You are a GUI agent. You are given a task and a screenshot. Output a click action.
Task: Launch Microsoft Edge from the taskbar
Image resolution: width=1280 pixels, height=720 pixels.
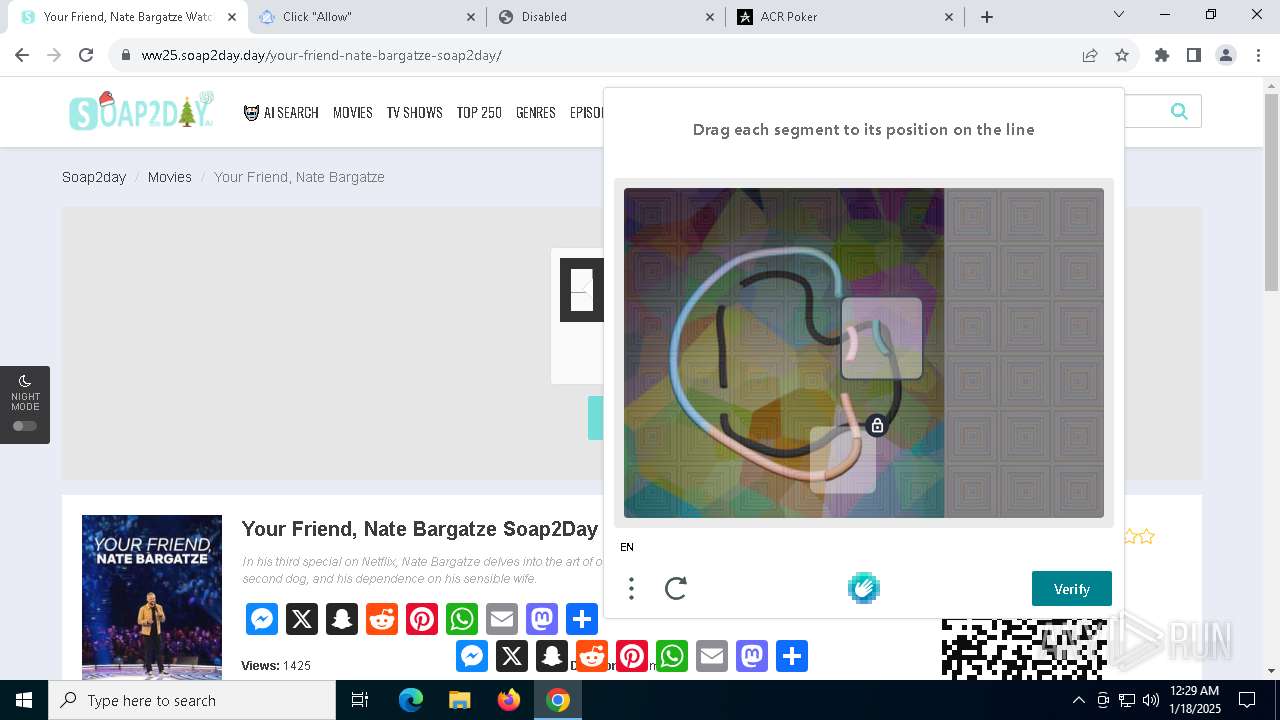(411, 700)
